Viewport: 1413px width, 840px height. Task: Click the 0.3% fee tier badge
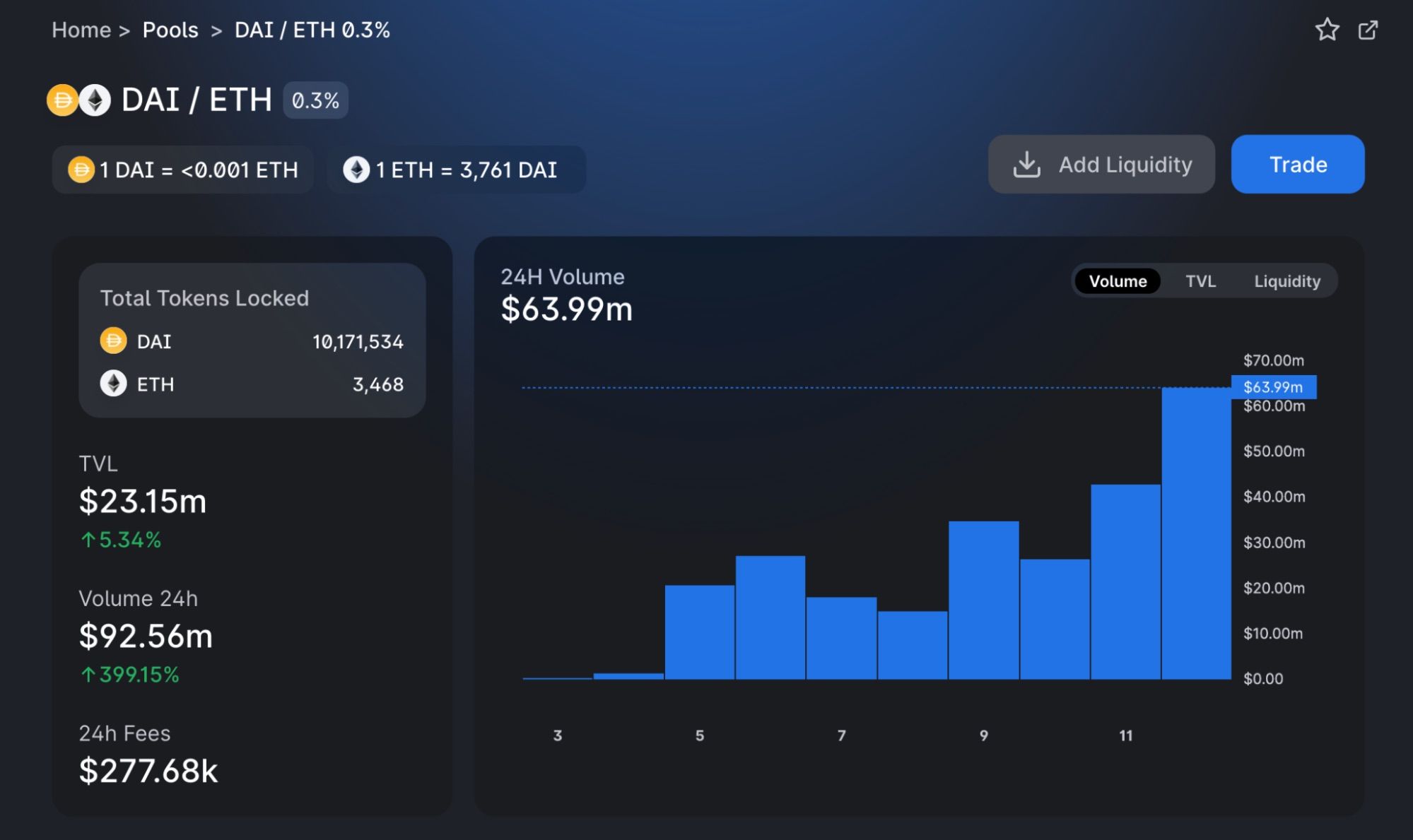(x=315, y=100)
